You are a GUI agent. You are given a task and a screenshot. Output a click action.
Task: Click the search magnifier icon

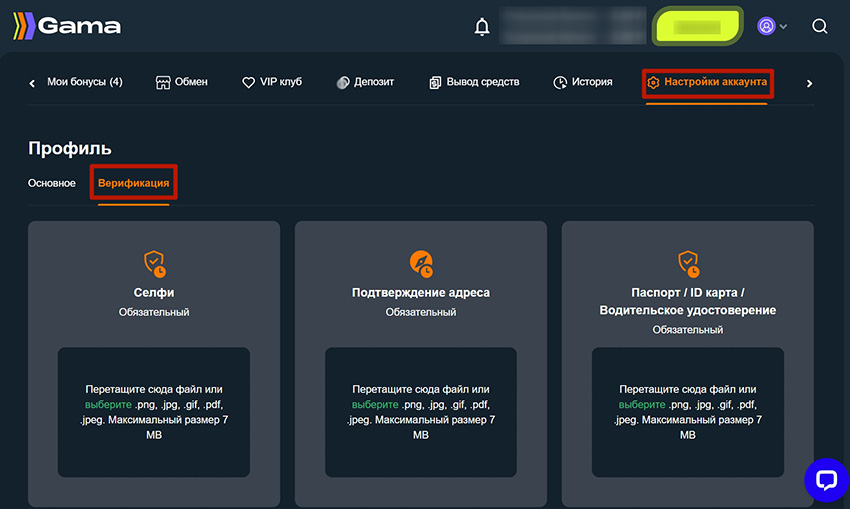[x=819, y=26]
